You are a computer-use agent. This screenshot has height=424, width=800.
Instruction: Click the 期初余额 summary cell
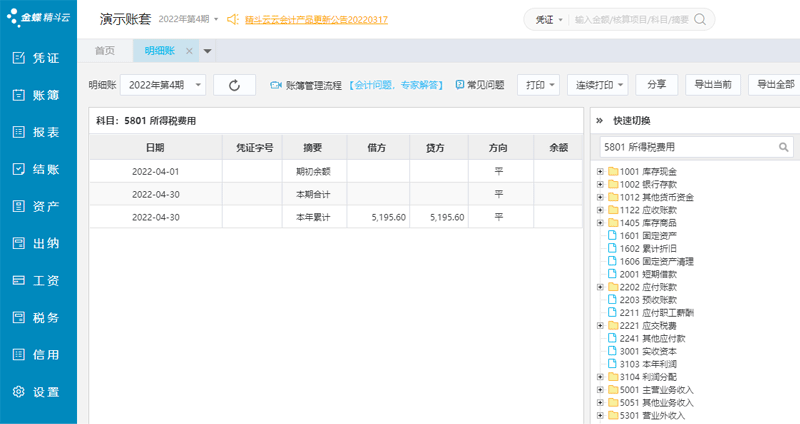tap(313, 172)
